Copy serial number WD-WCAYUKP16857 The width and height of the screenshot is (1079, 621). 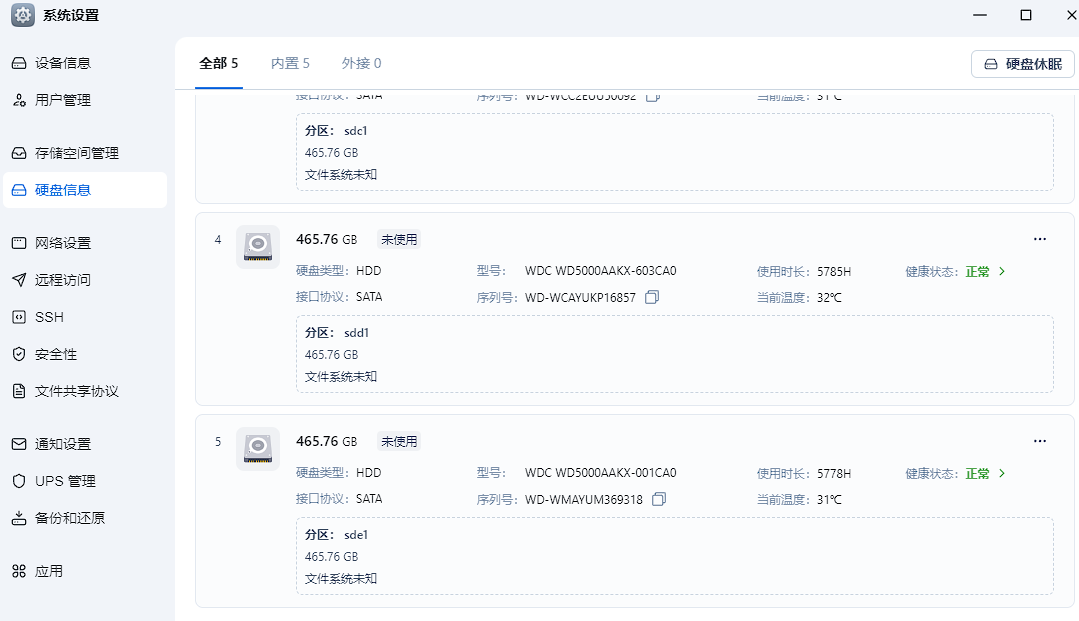pos(652,297)
